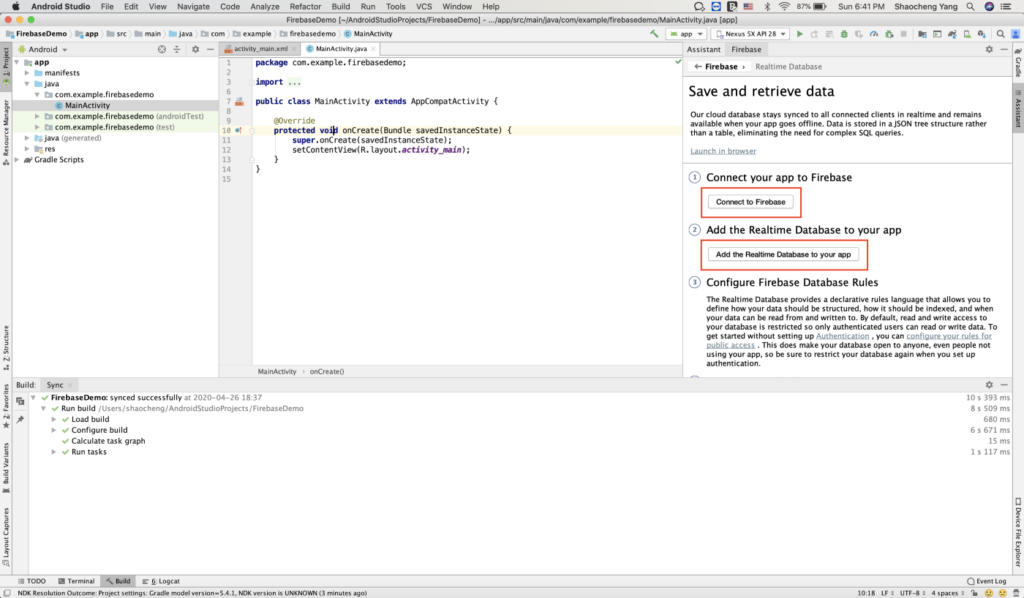This screenshot has width=1024, height=598.
Task: Open Build panel settings gear
Action: pos(989,385)
